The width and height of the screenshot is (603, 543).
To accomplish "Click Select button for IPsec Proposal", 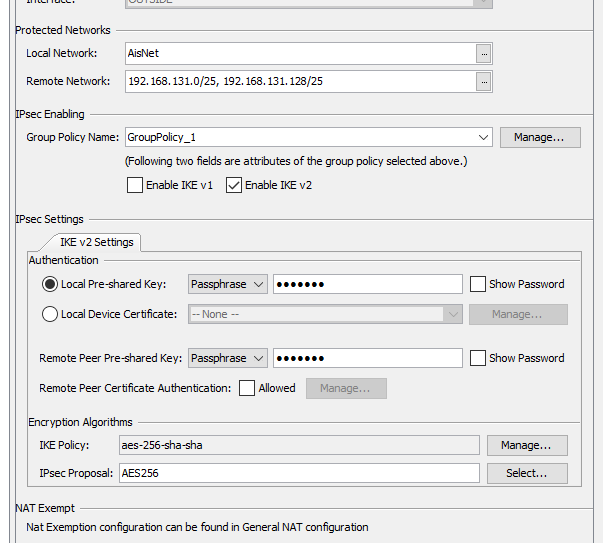I will pos(526,473).
